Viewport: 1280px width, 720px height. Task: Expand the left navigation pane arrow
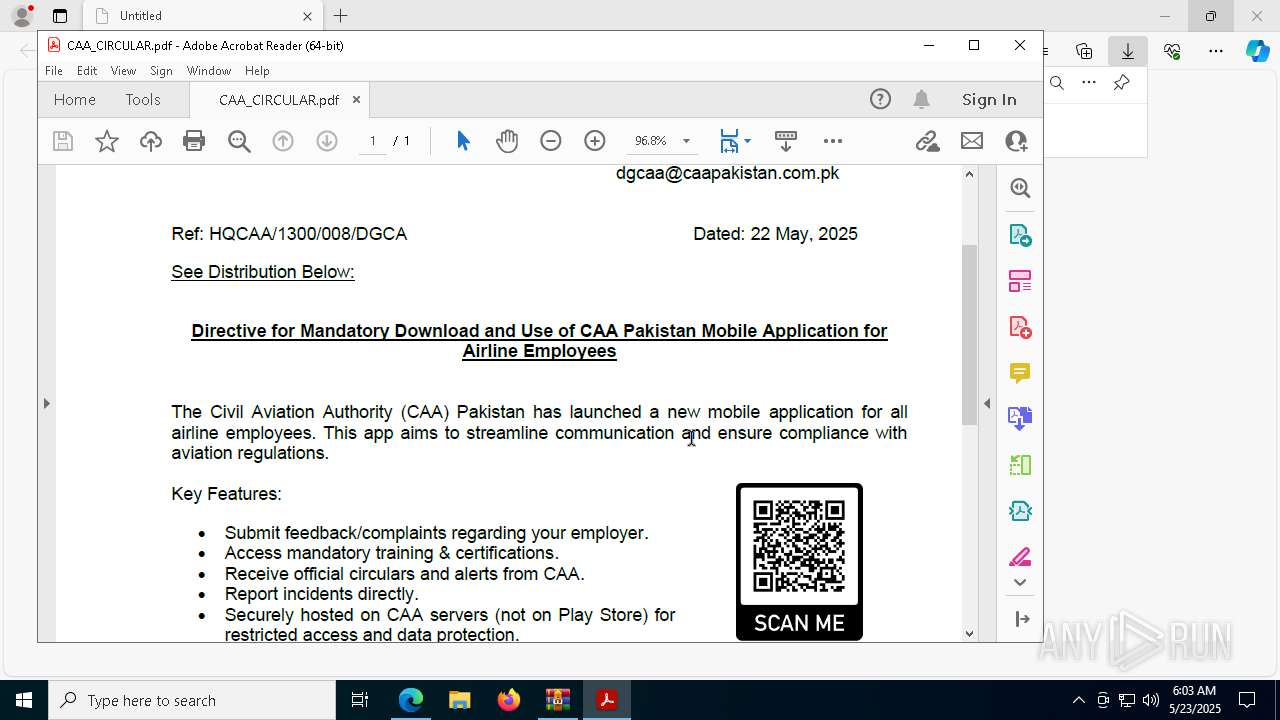point(46,403)
